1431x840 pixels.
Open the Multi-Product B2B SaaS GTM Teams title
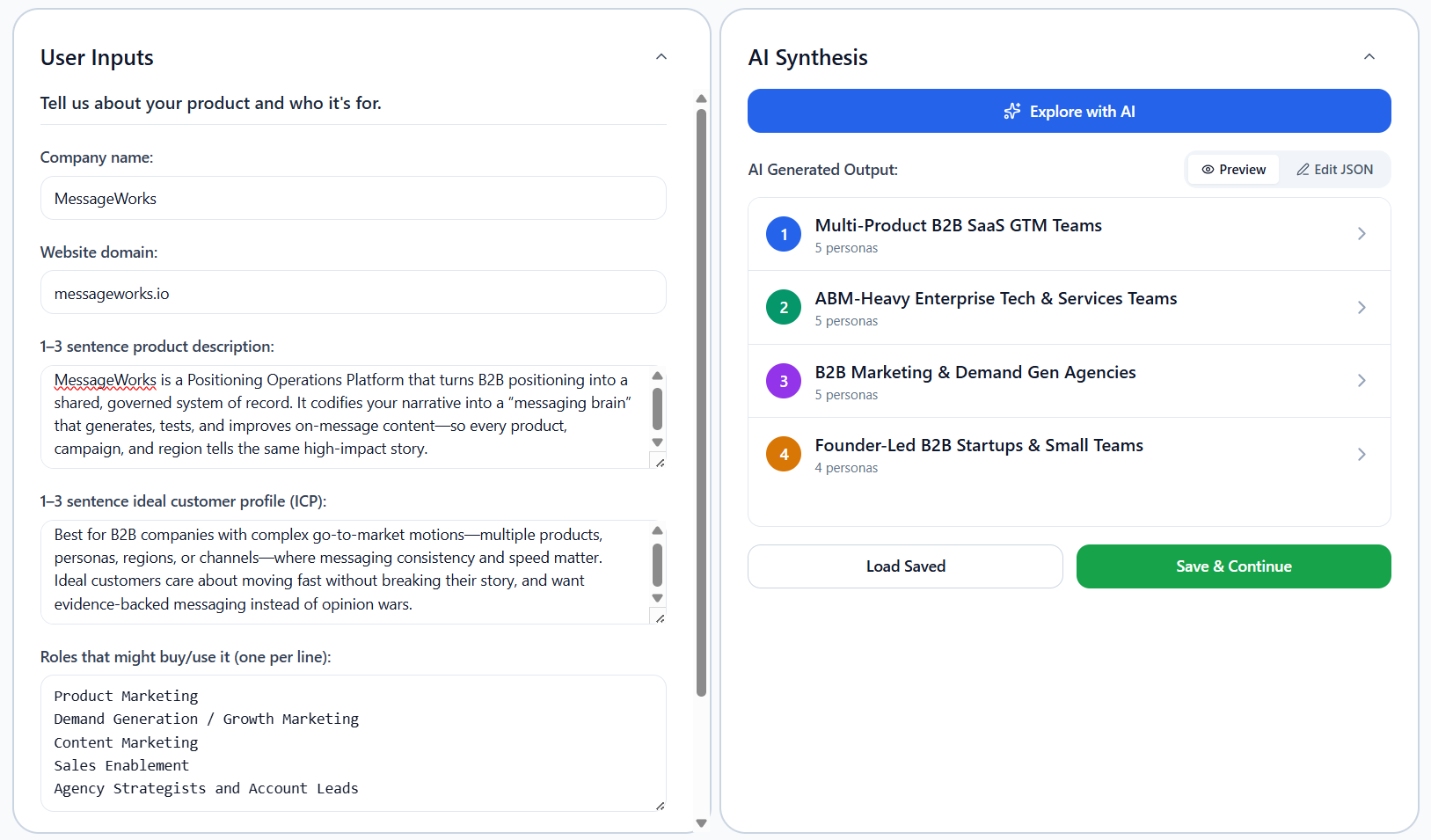958,225
